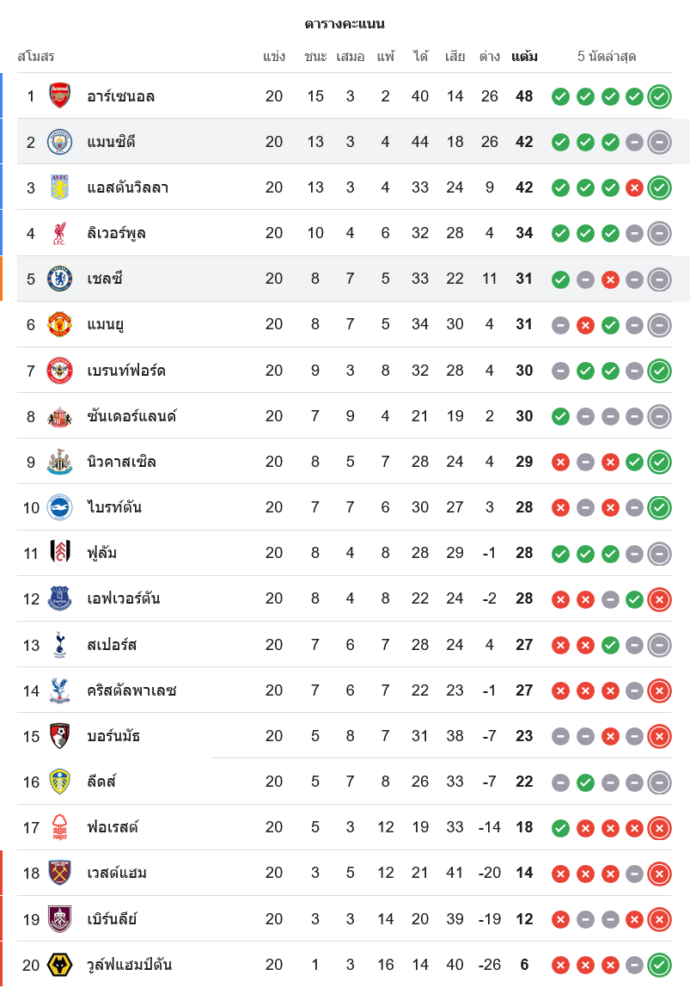Click the Manchester City club crest
The height and width of the screenshot is (1000, 690).
coord(60,142)
